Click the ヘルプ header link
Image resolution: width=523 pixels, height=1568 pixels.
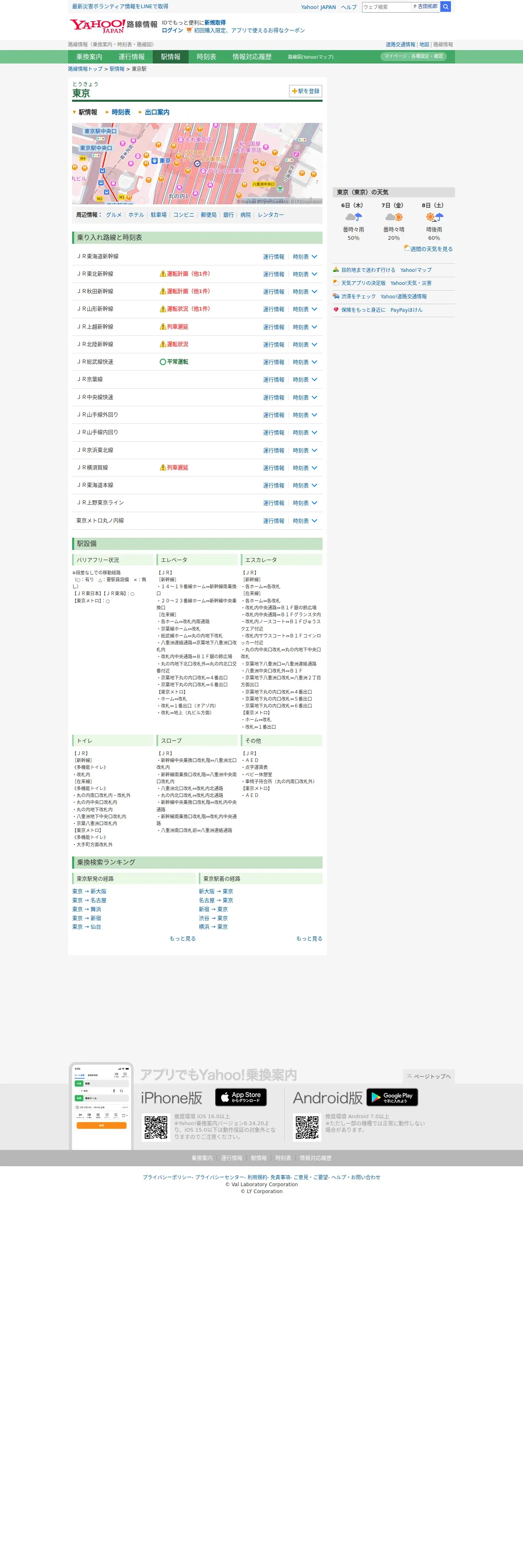pyautogui.click(x=349, y=7)
